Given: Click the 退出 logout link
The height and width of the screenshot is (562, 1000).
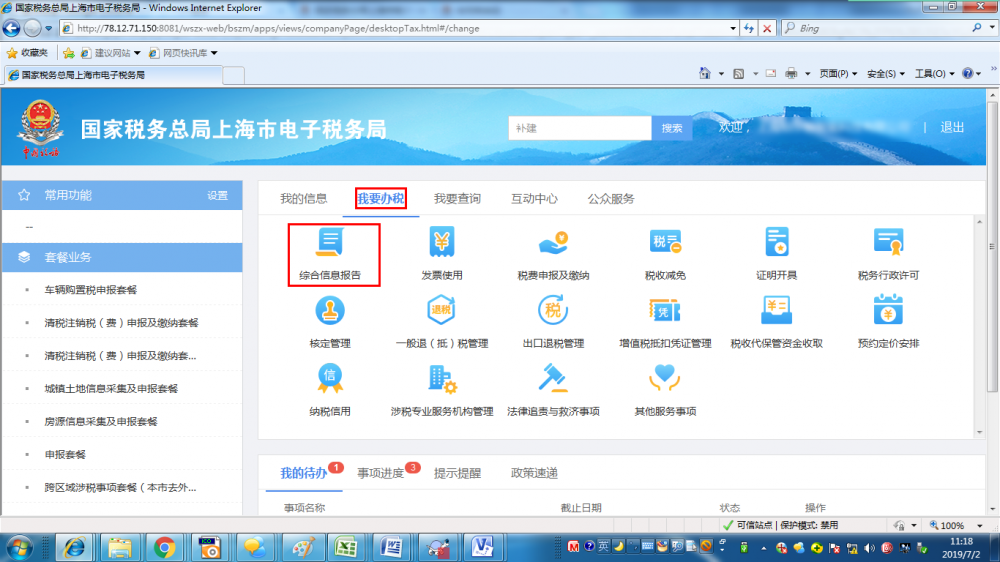Looking at the screenshot, I should (x=952, y=128).
